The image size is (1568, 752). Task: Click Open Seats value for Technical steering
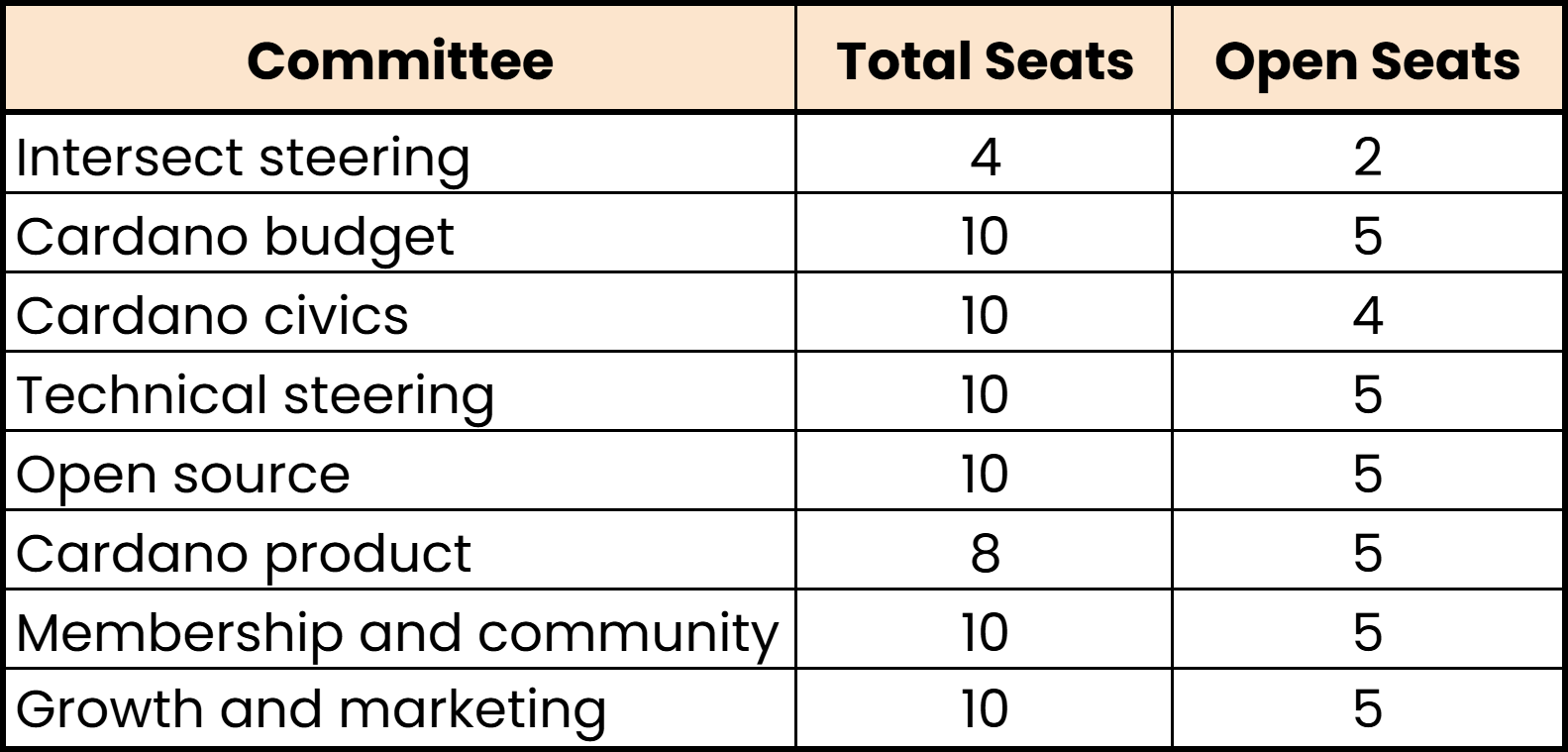click(x=1367, y=394)
